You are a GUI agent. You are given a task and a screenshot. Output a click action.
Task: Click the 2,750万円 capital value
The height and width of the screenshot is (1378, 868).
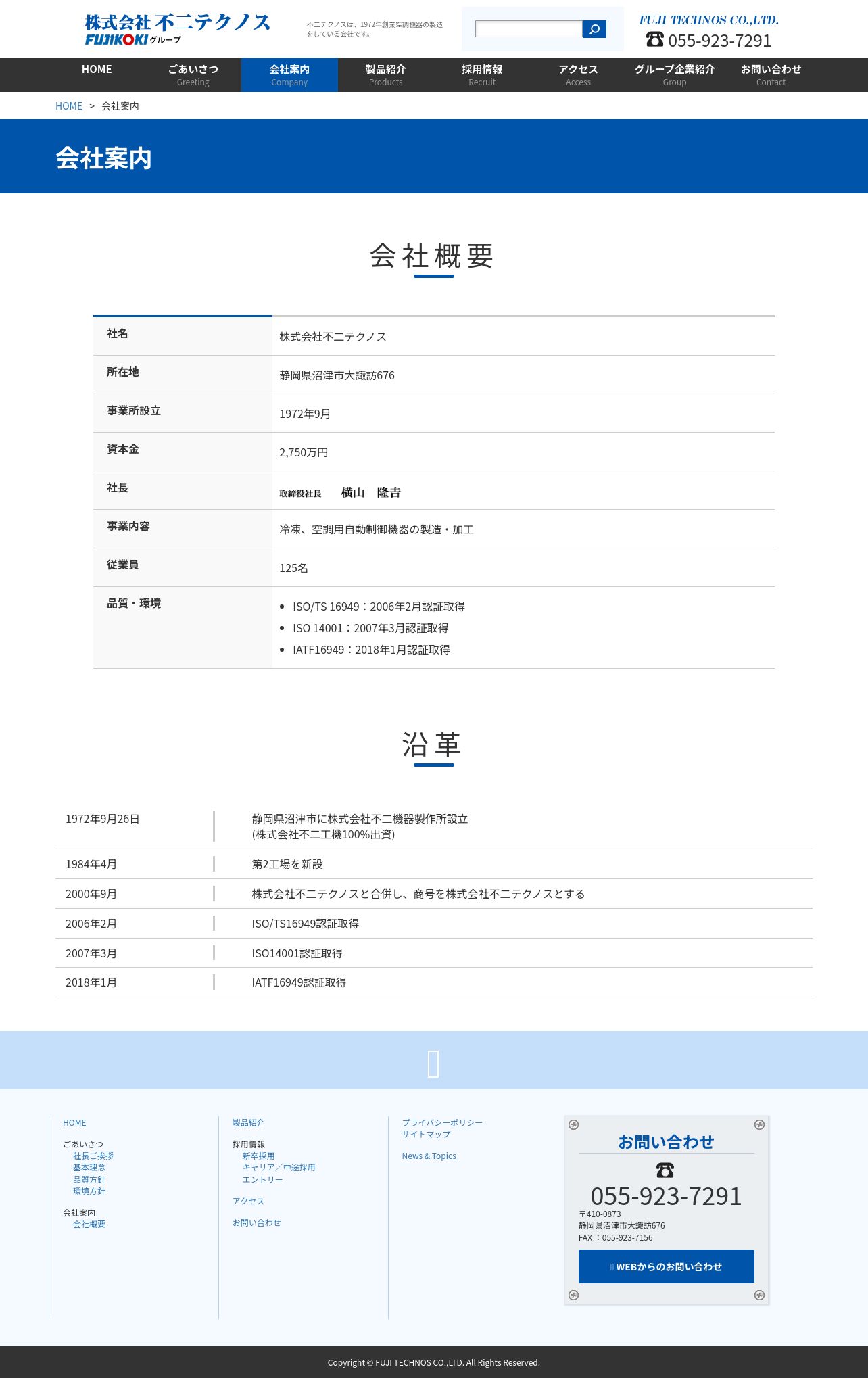click(304, 452)
